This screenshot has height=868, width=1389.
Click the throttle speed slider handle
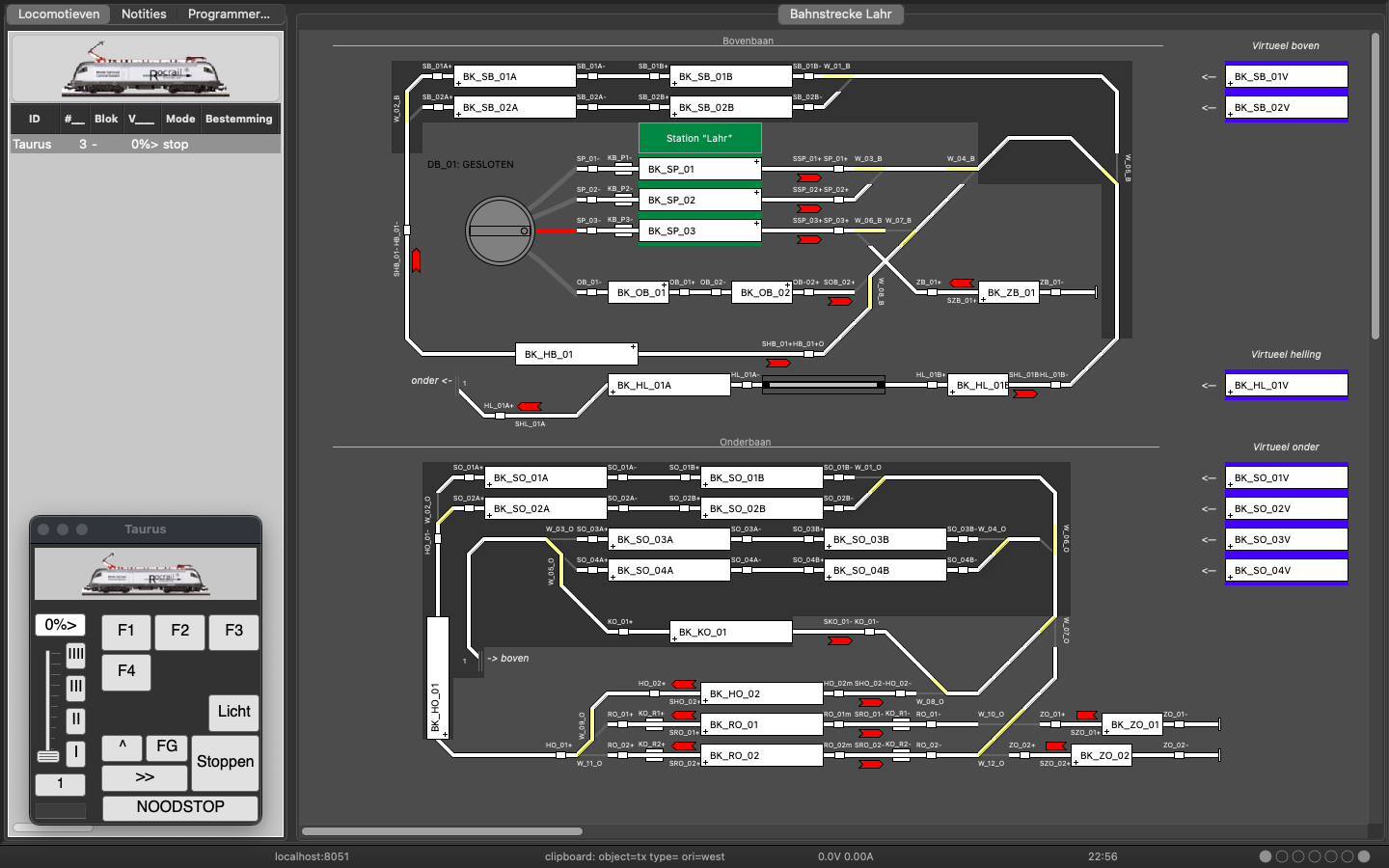point(47,757)
